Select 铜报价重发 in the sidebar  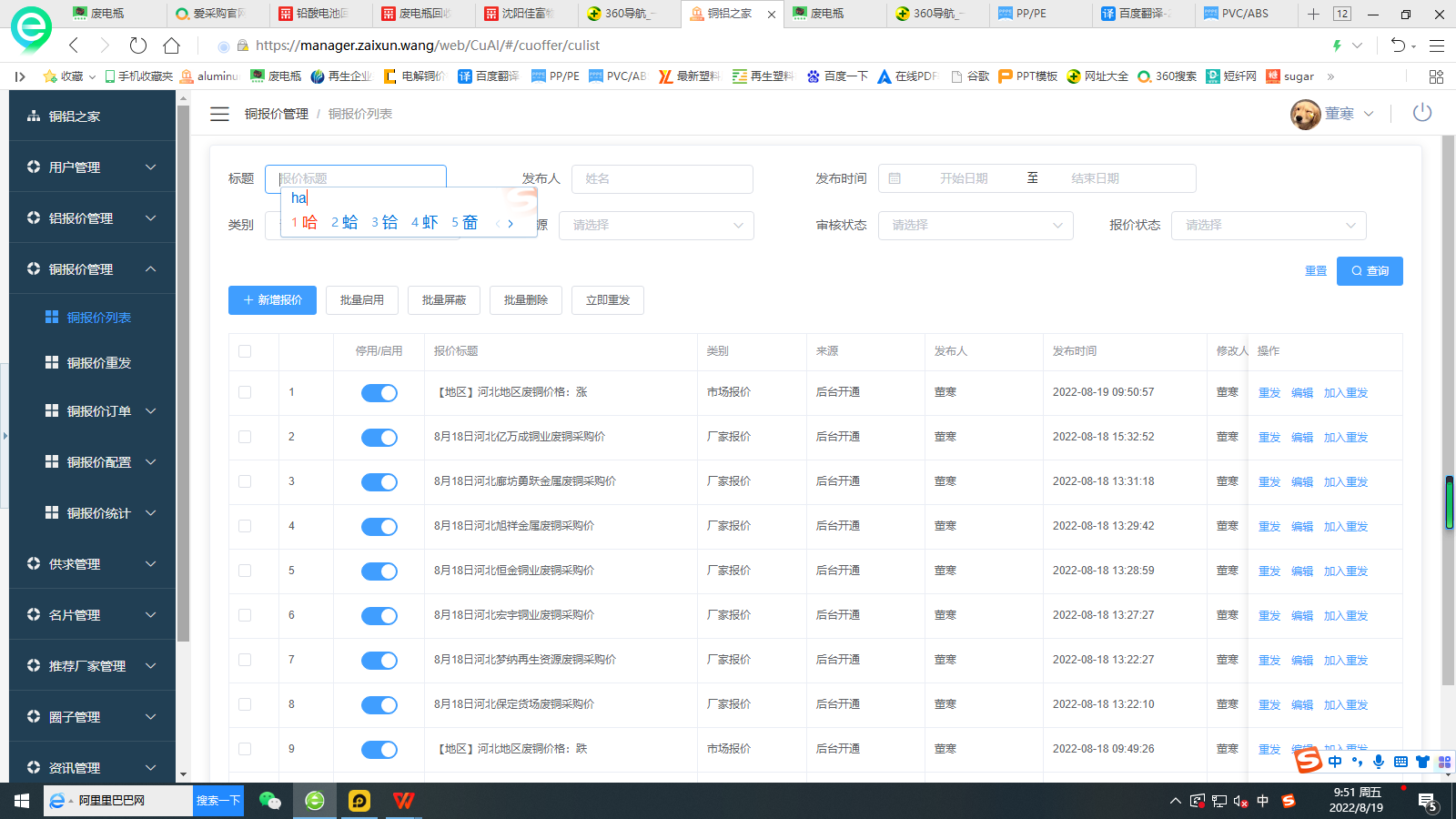(98, 363)
